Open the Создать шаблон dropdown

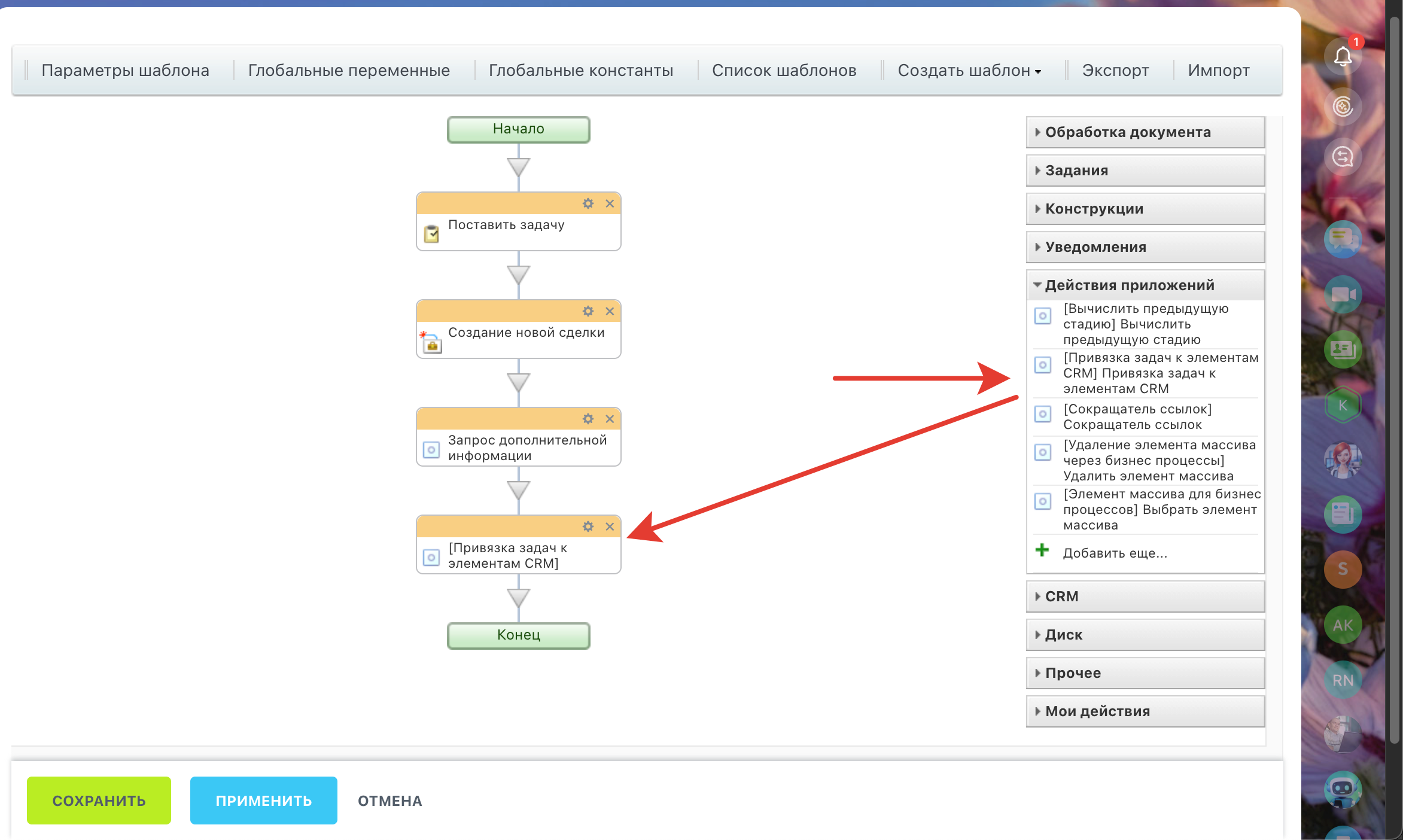click(969, 71)
